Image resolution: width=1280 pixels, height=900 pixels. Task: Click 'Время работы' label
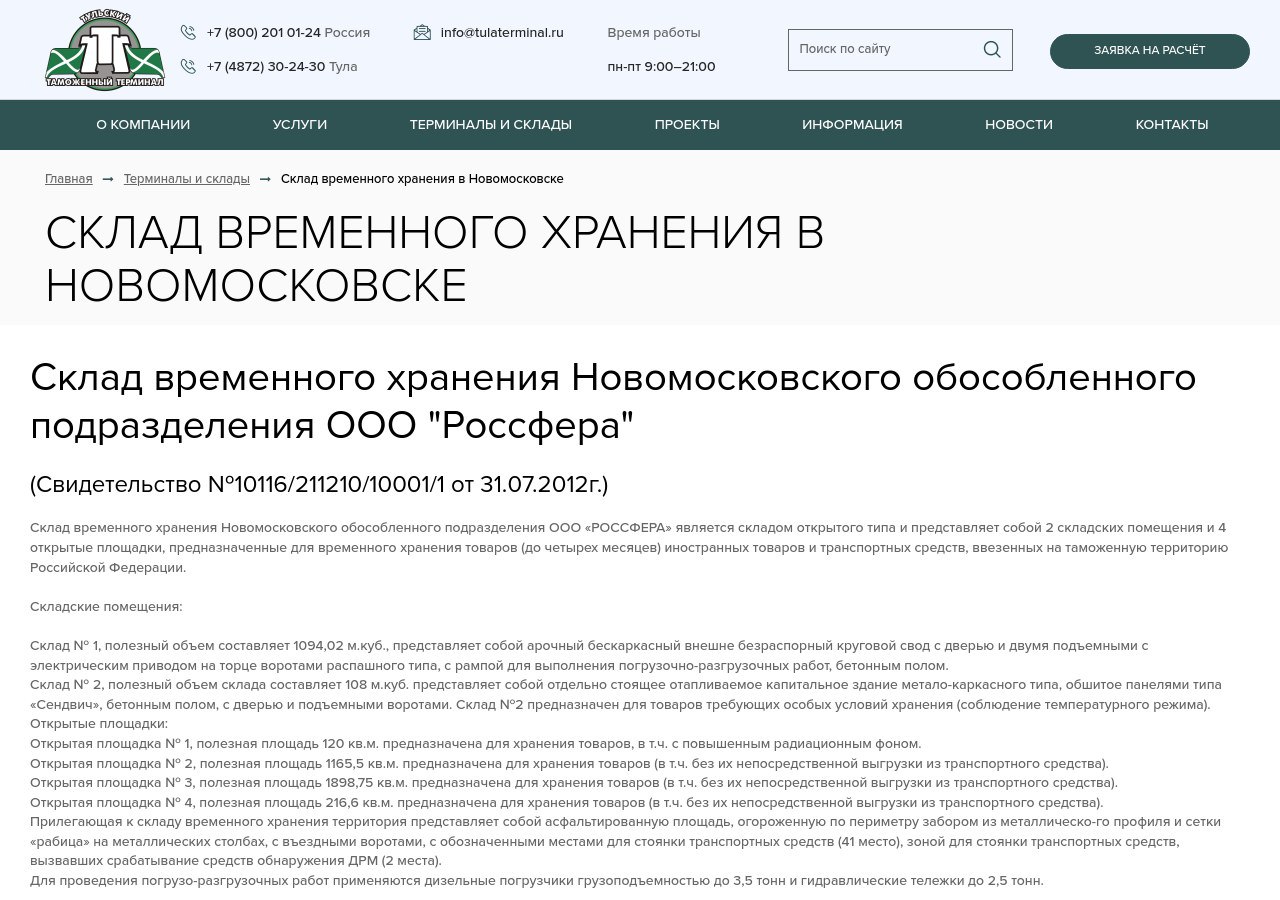654,32
